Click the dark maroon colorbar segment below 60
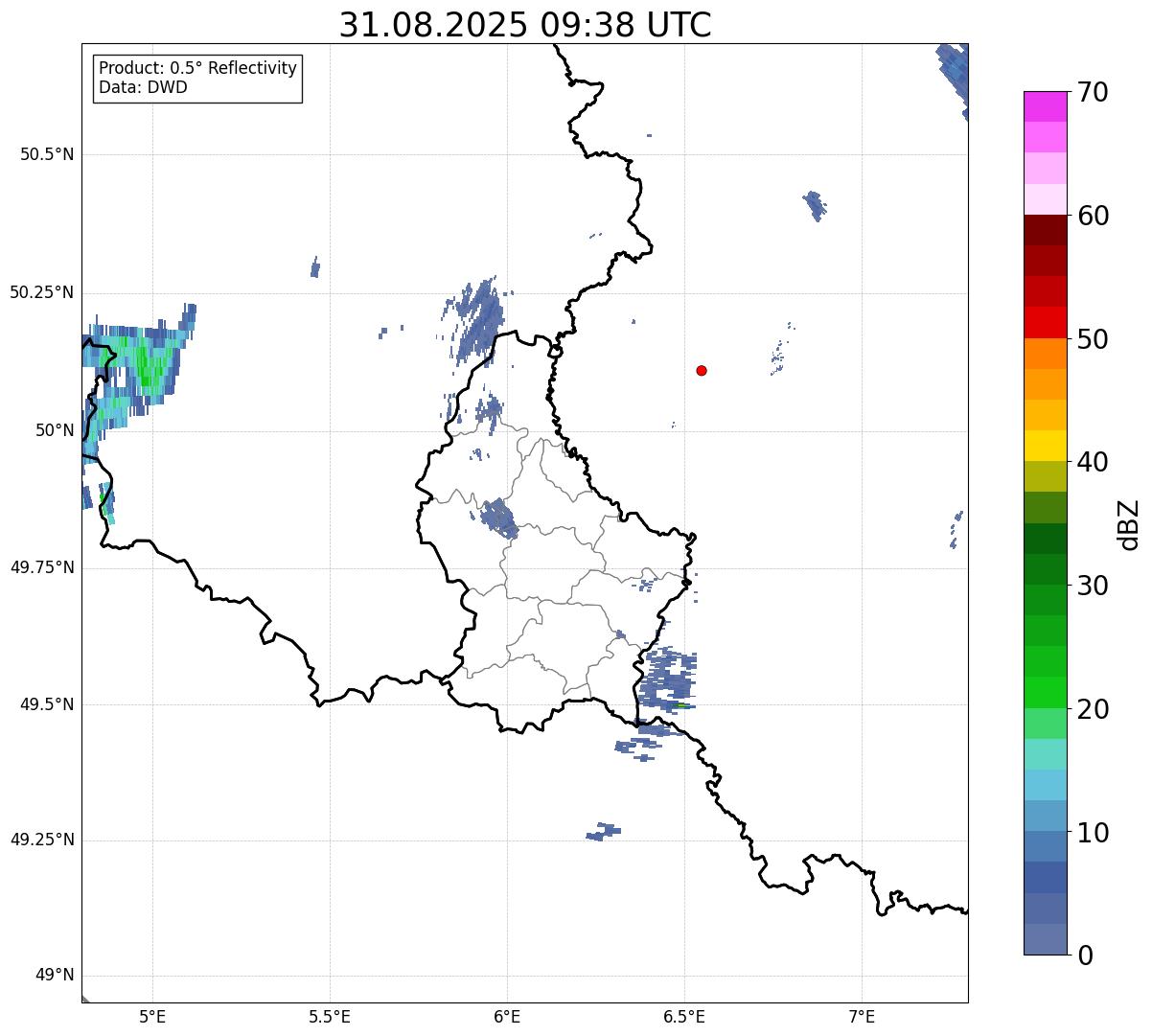The height and width of the screenshot is (1036, 1152). tap(1045, 230)
